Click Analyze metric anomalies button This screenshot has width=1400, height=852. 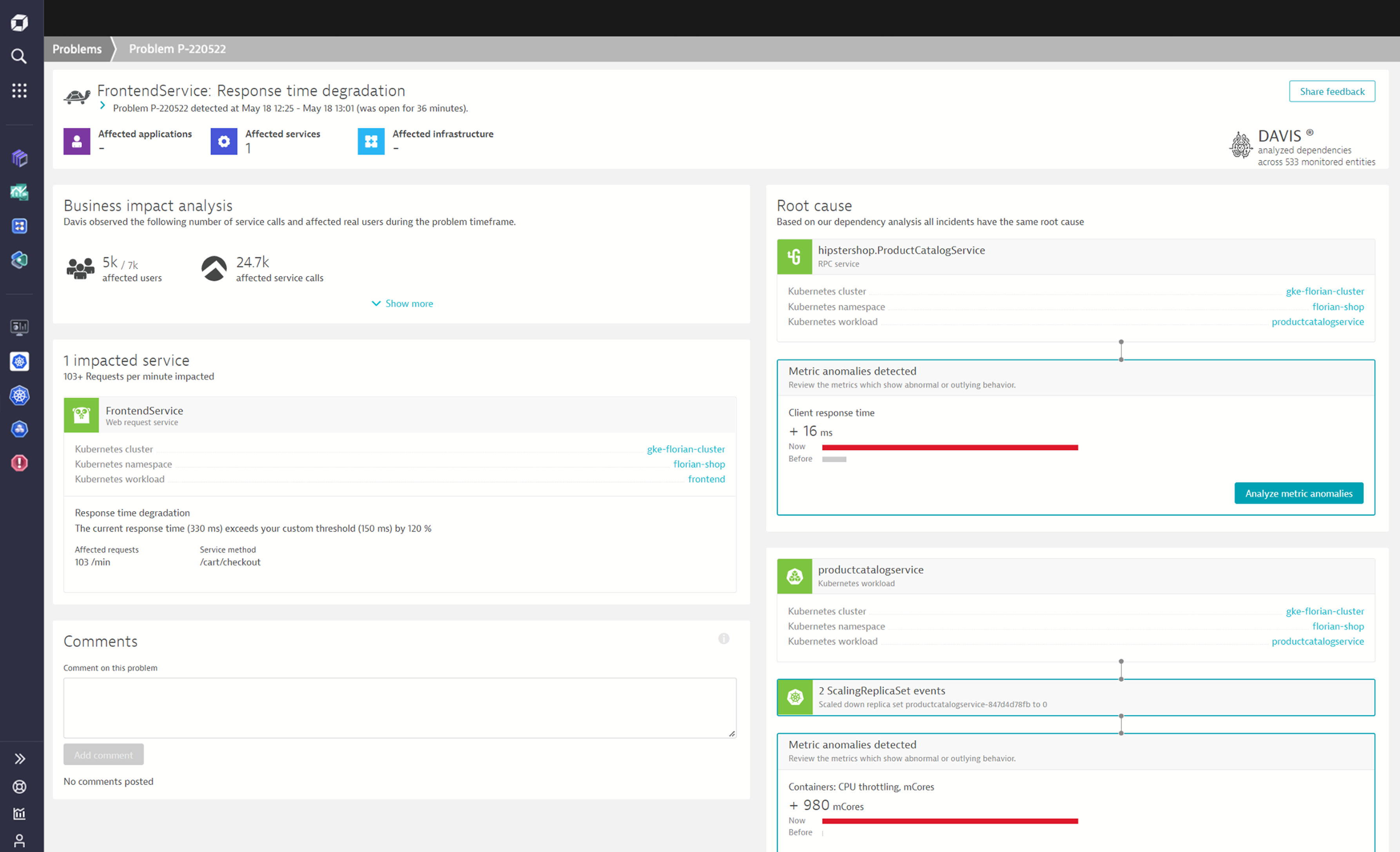(1298, 493)
